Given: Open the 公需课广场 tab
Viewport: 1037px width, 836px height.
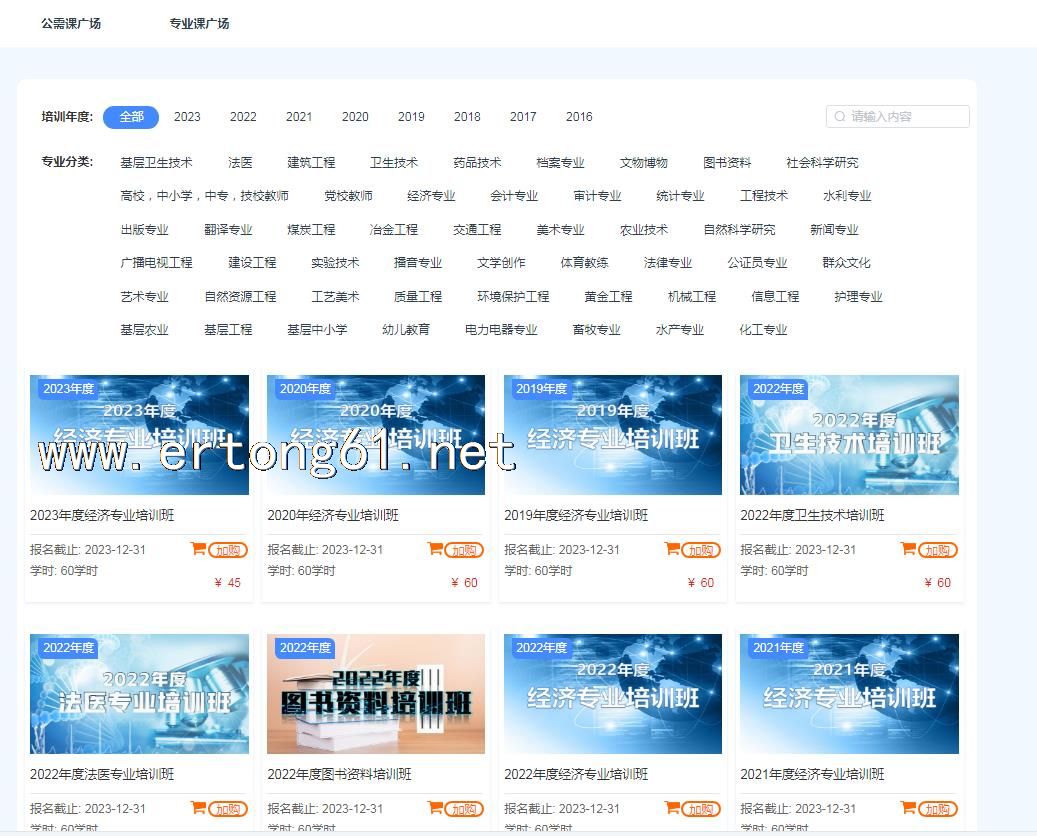Looking at the screenshot, I should point(71,23).
